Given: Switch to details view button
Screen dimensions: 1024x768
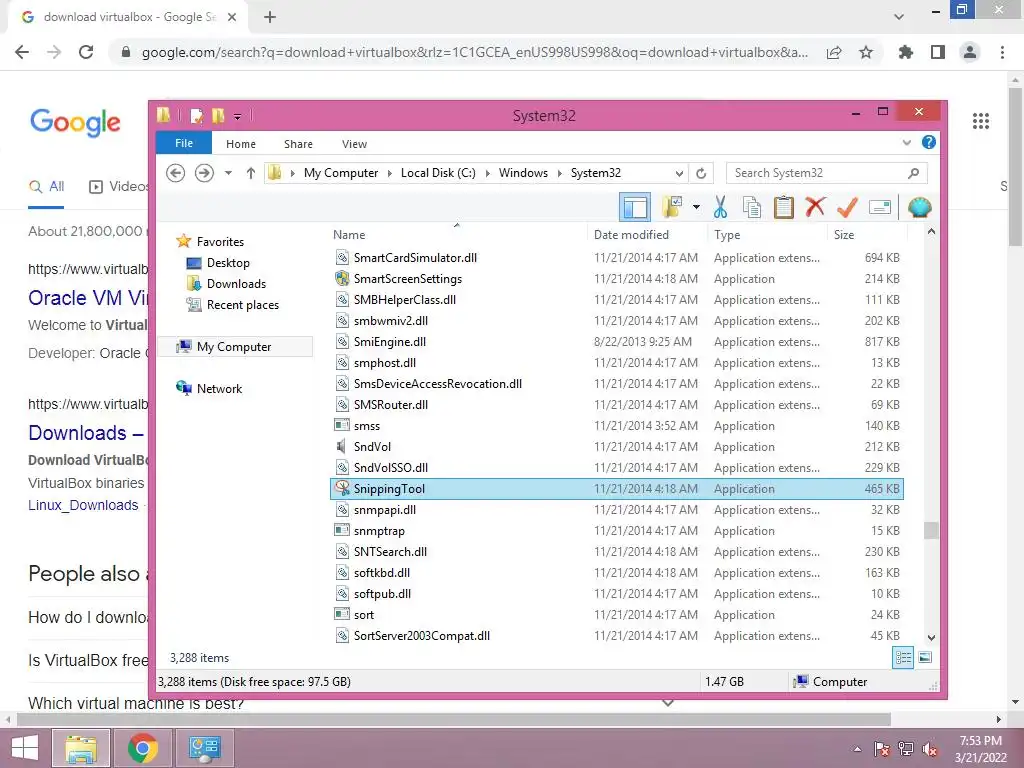Looking at the screenshot, I should (903, 658).
